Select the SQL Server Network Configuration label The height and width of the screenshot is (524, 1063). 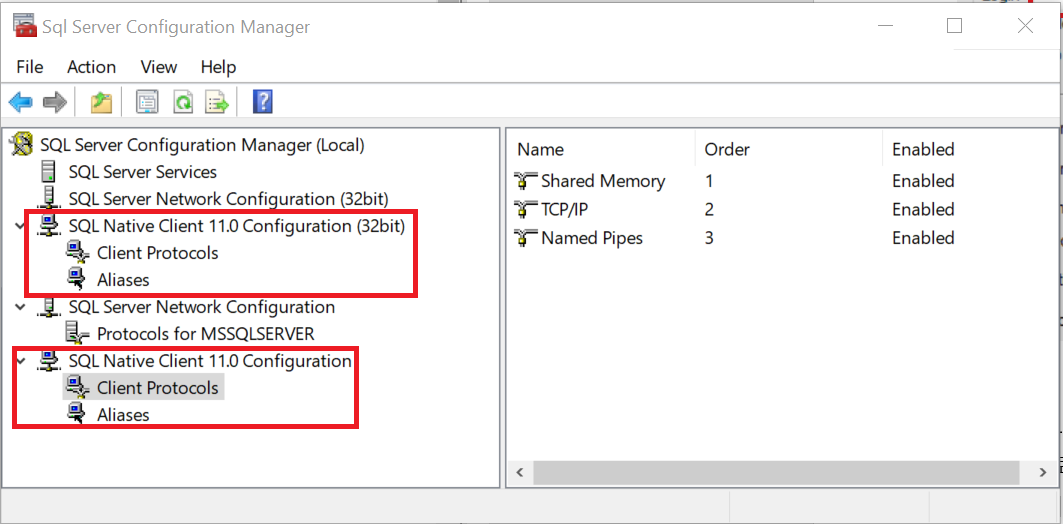tap(201, 307)
